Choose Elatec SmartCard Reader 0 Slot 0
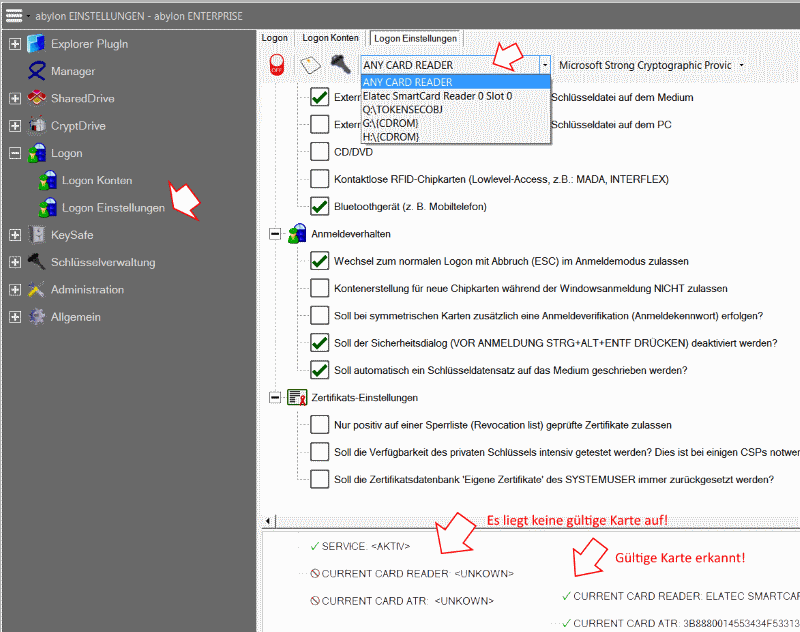 coord(456,96)
